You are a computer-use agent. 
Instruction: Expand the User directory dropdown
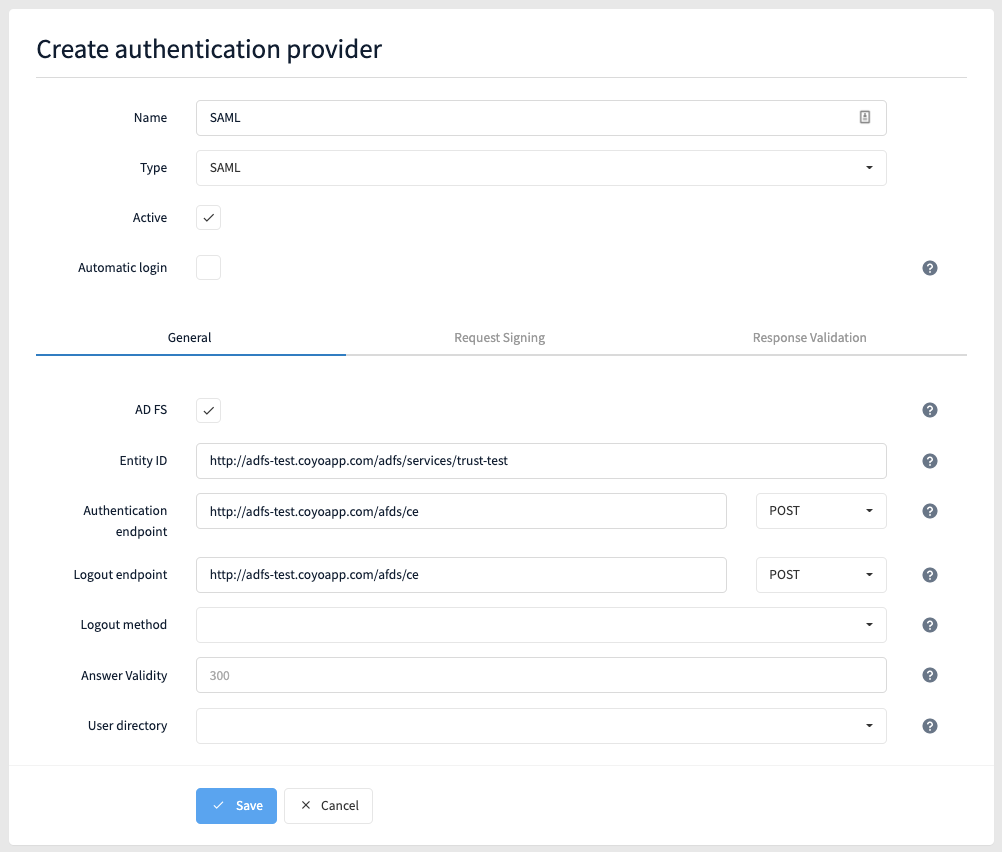(541, 726)
